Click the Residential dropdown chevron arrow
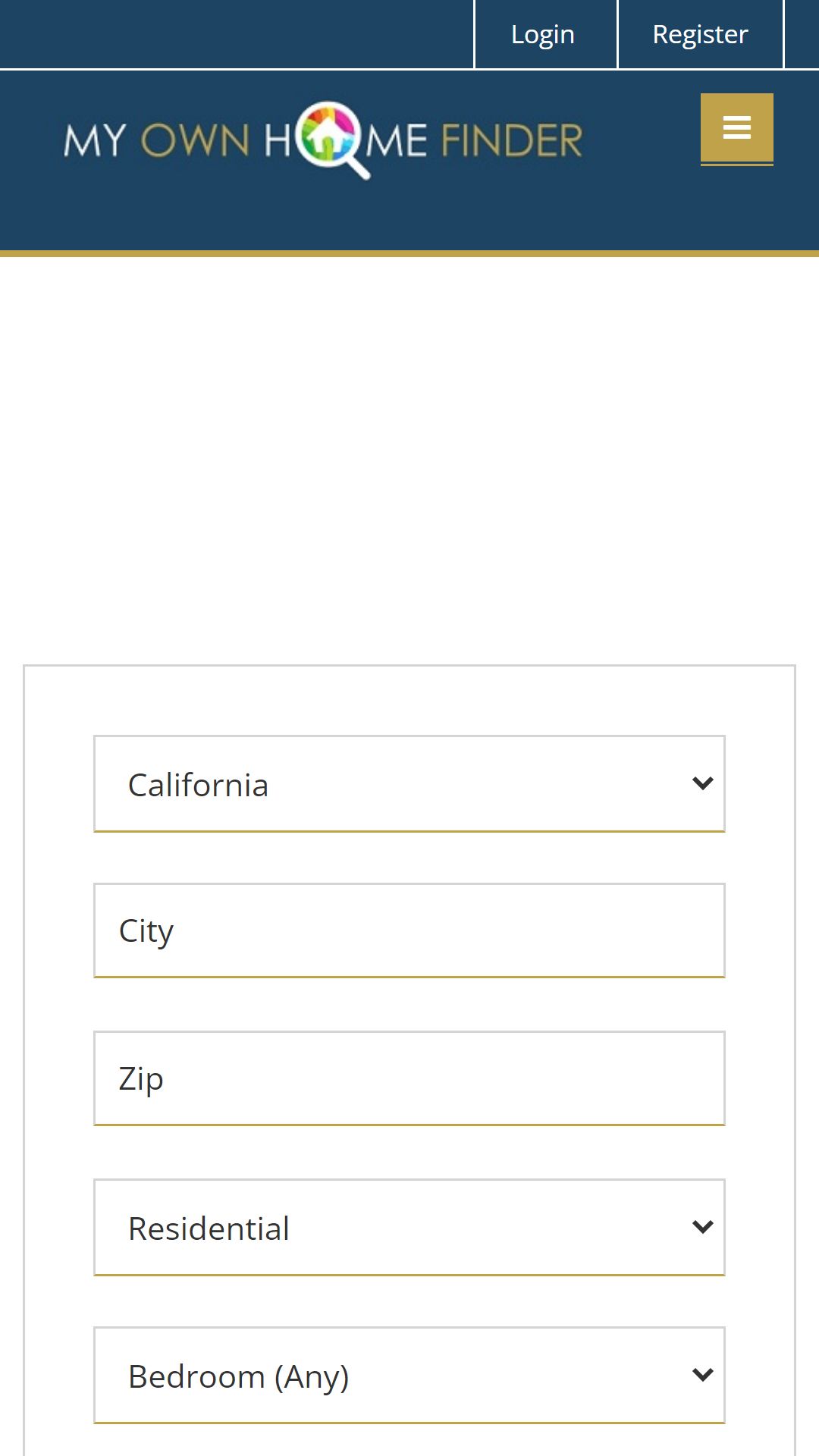Viewport: 819px width, 1456px height. pyautogui.click(x=703, y=1227)
